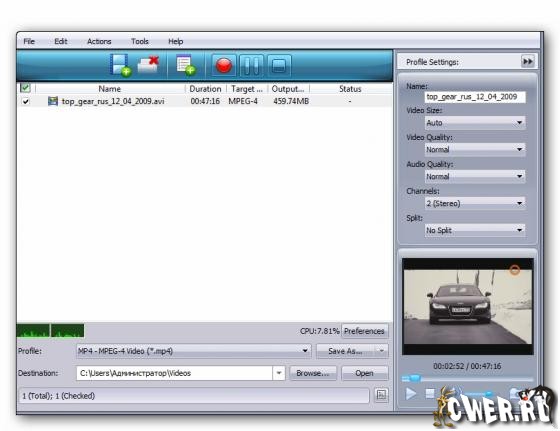Collapse Profile Settings with the double-arrow icon

click(528, 61)
